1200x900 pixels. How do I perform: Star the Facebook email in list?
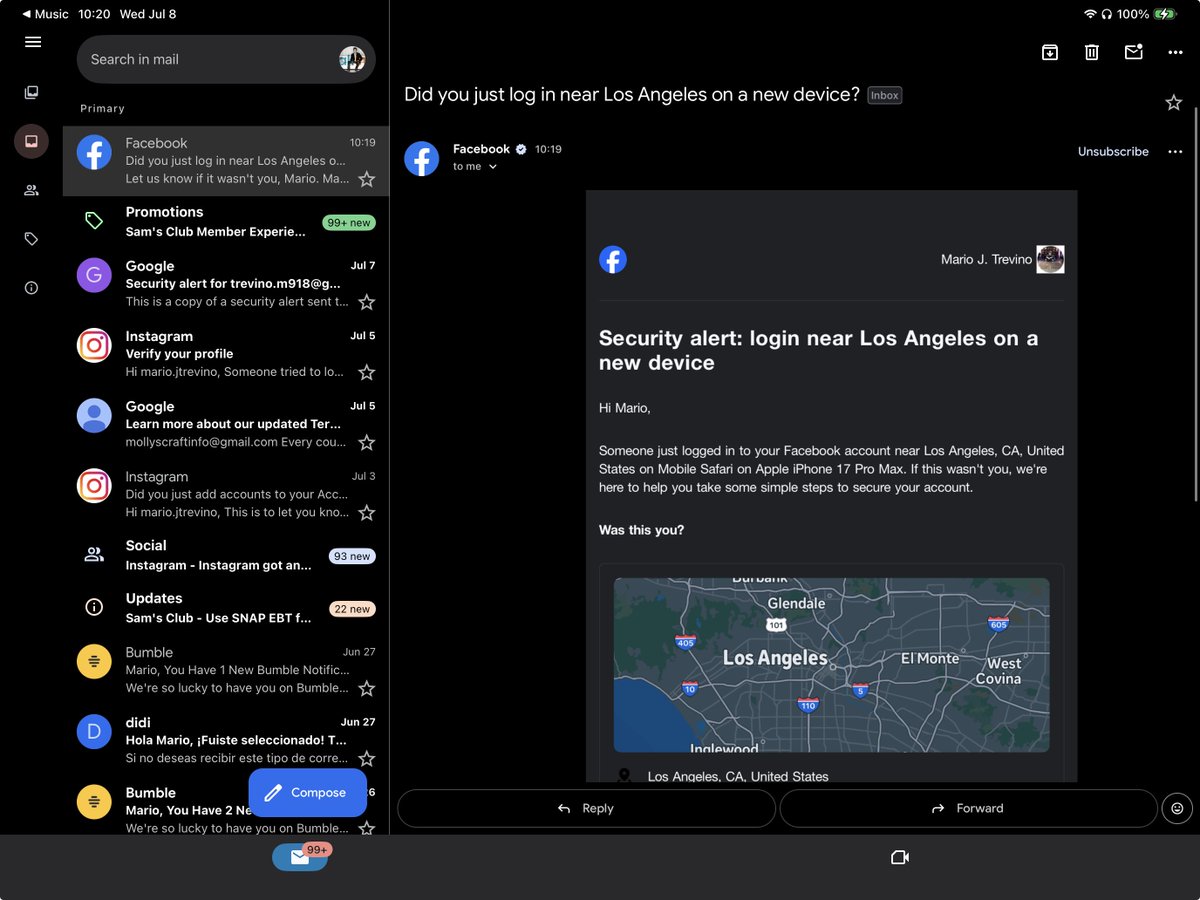coord(367,179)
